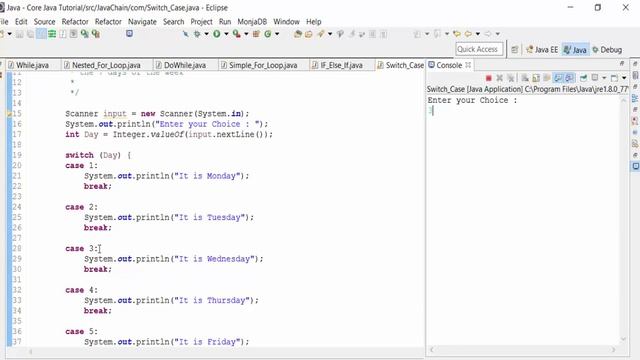Toggle the highlighted blue toolbar button after Save All
The height and width of the screenshot is (360, 640).
pyautogui.click(x=41, y=34)
